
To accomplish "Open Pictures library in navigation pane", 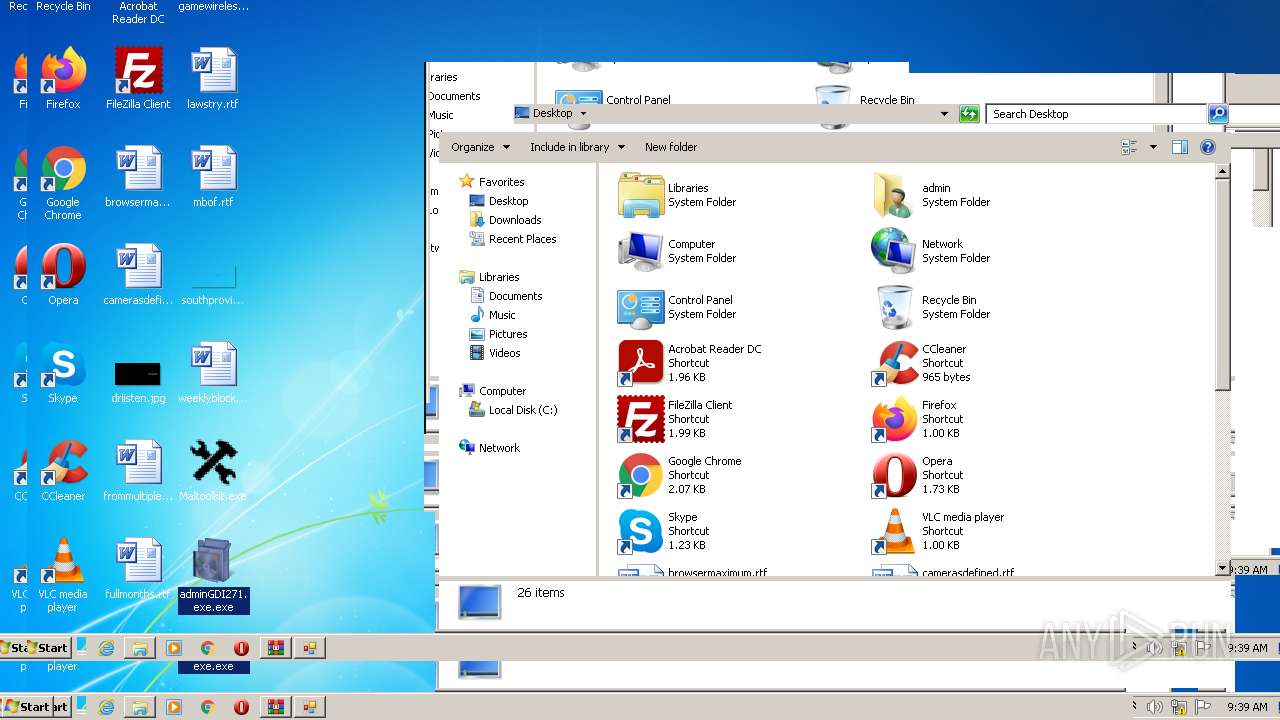I will pos(497,334).
